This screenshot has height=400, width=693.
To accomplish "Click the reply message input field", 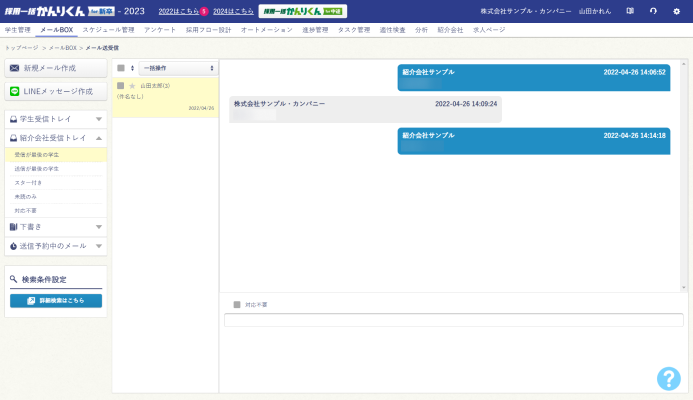I will point(453,320).
